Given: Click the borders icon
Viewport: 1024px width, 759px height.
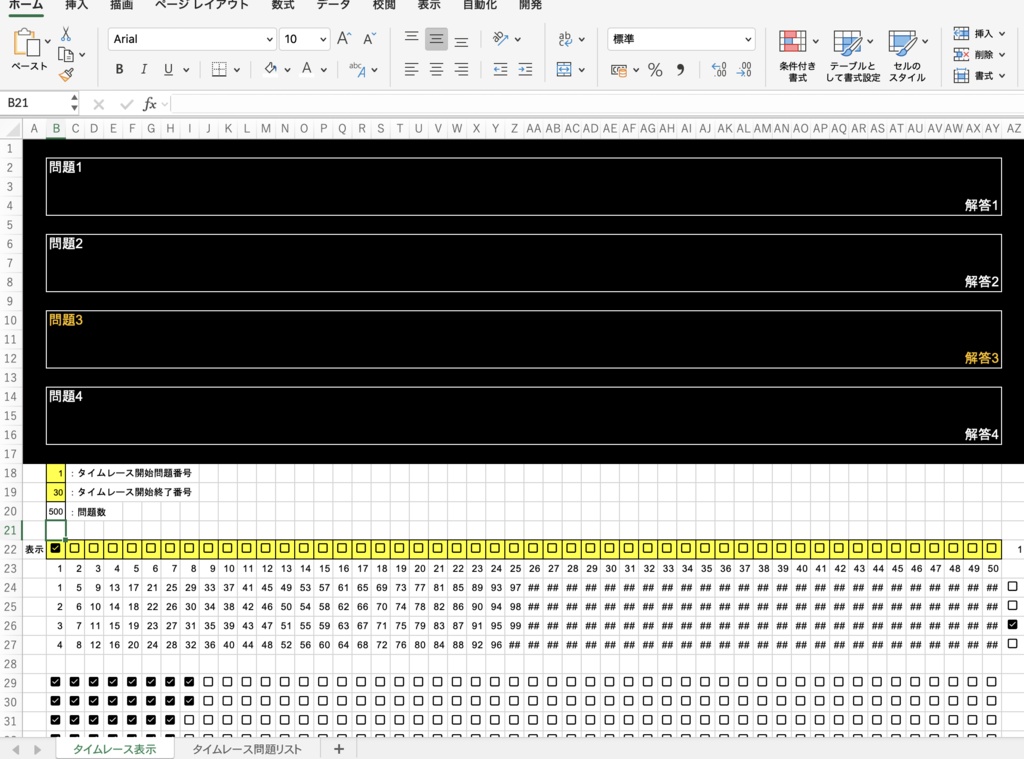Looking at the screenshot, I should (x=219, y=69).
